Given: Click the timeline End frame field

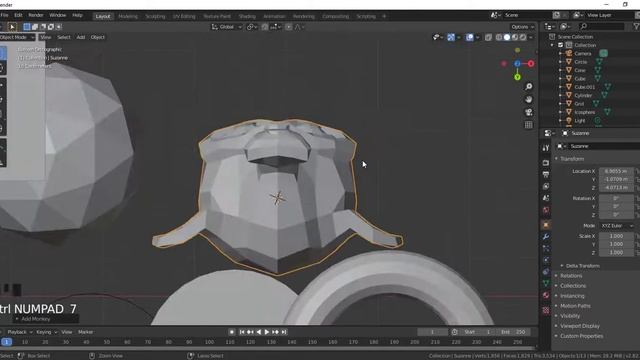Looking at the screenshot, I should 514,332.
